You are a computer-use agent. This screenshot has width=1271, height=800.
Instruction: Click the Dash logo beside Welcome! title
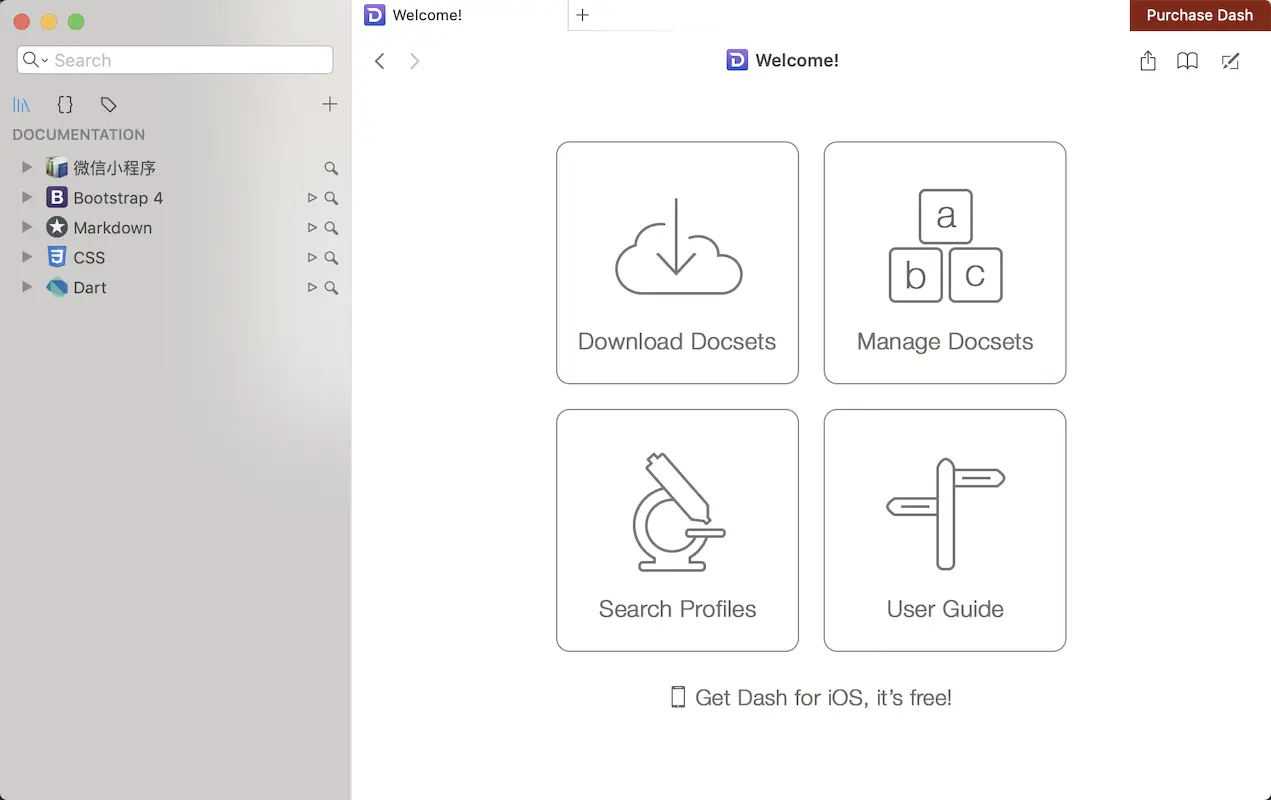point(737,61)
